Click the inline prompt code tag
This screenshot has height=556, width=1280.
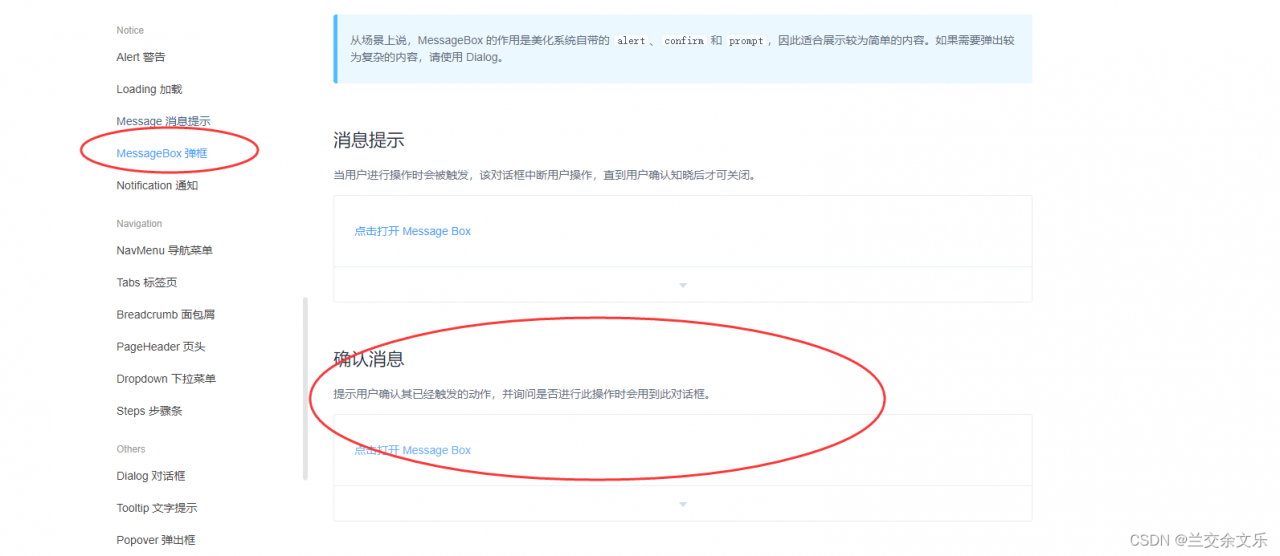746,41
